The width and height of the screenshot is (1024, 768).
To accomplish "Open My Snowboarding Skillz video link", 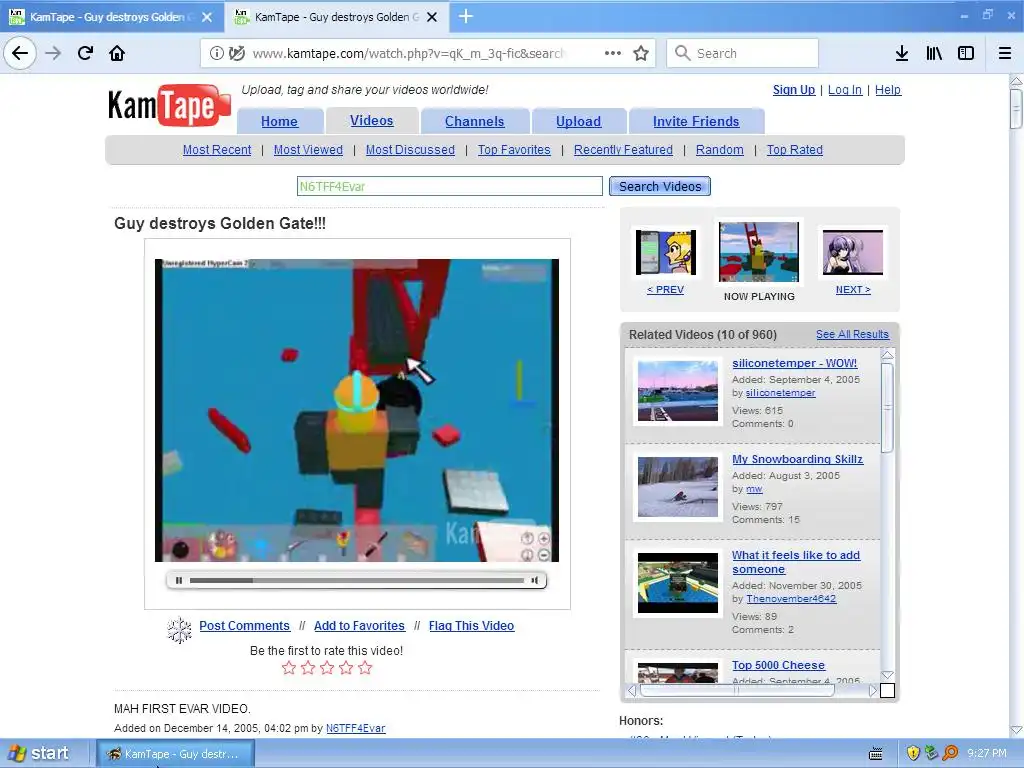I will click(x=797, y=459).
